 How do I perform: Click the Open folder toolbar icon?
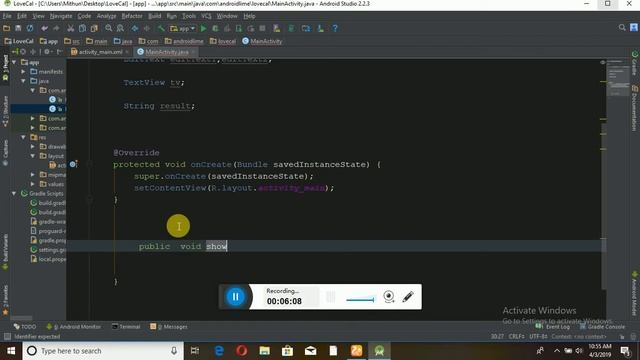coord(7,28)
